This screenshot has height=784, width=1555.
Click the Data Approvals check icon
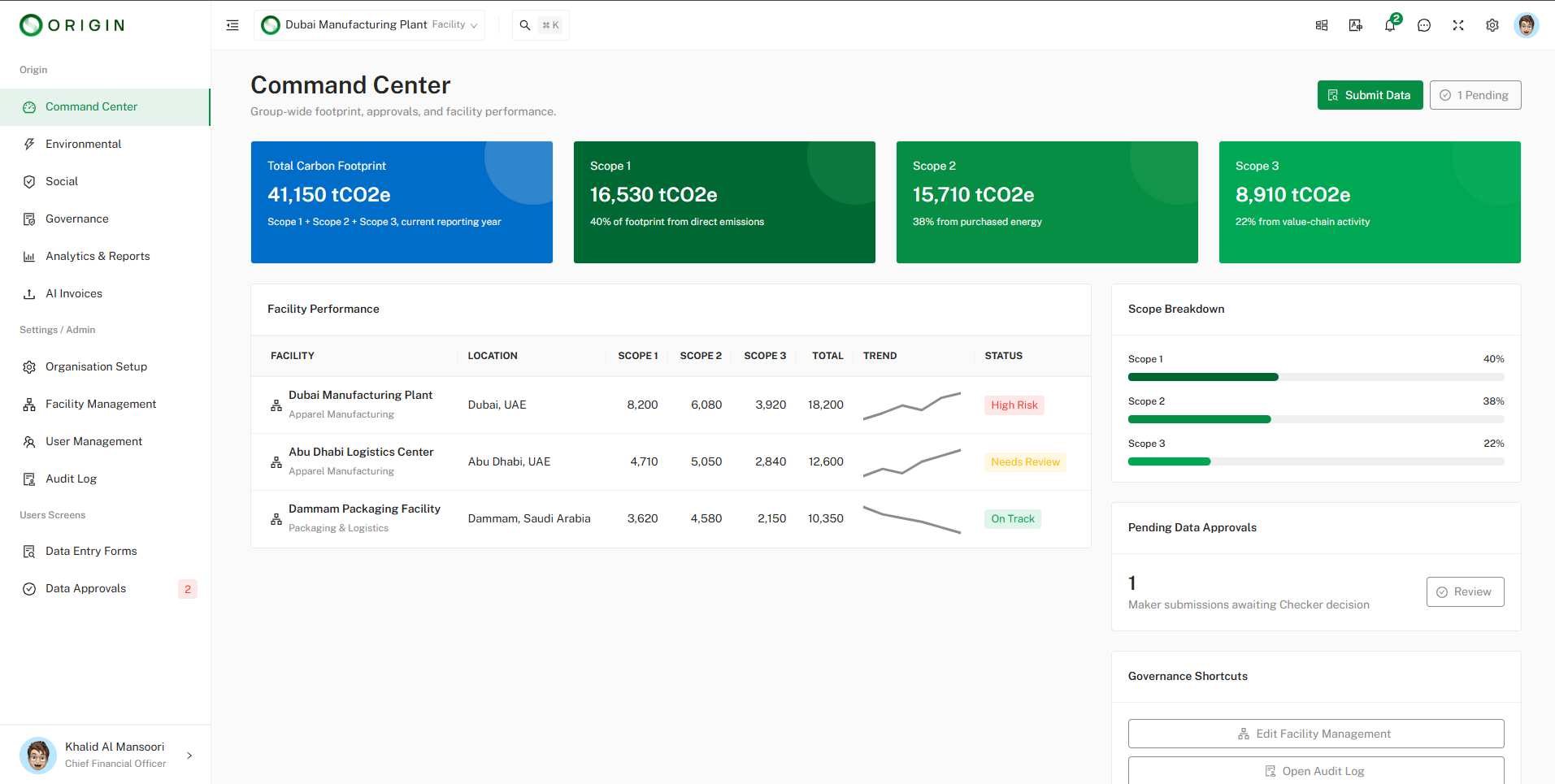[x=29, y=589]
